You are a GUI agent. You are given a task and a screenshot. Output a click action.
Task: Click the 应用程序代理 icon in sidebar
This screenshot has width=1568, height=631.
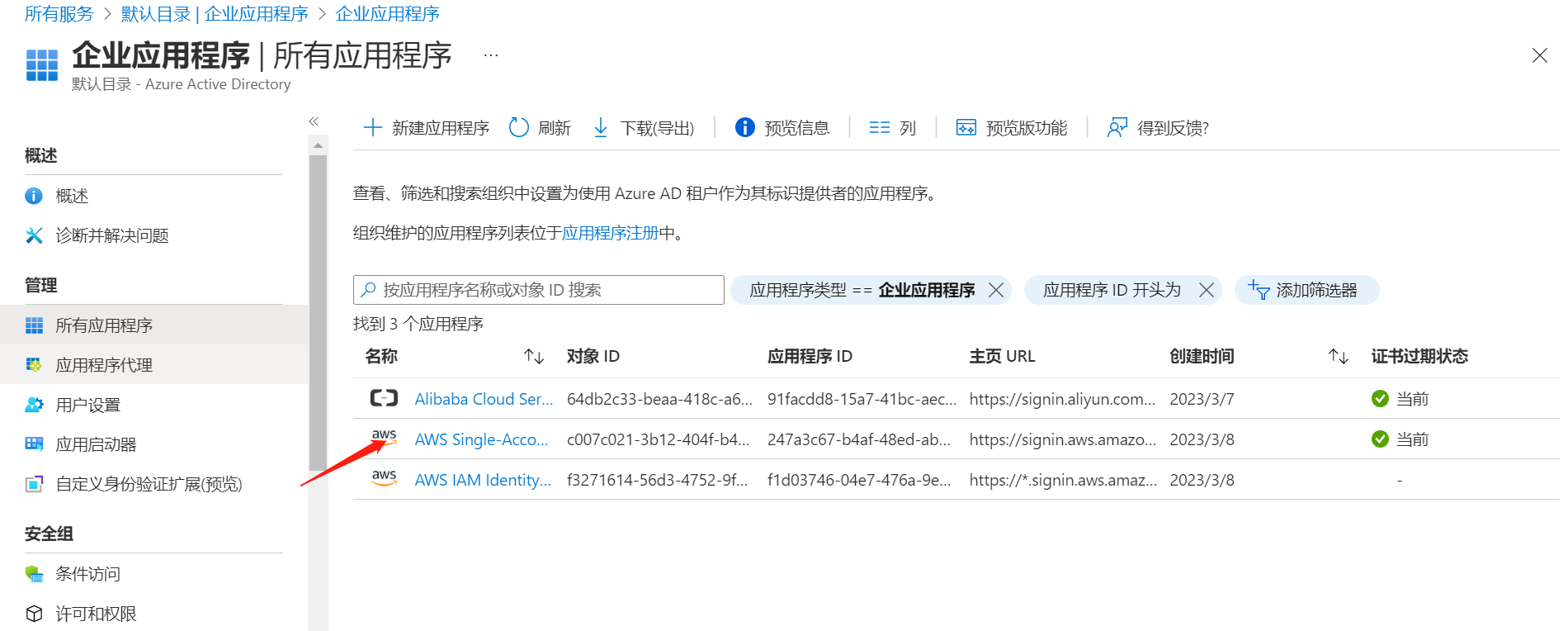tap(34, 365)
